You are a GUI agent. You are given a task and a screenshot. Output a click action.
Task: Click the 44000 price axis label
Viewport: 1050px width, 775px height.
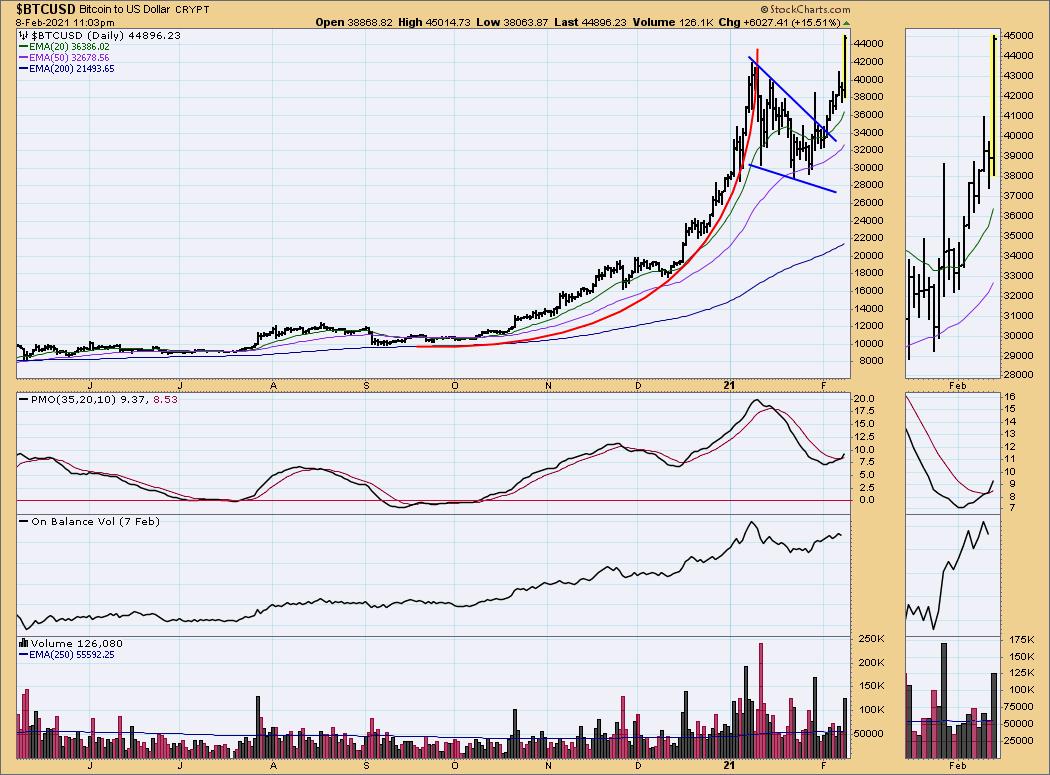[869, 44]
